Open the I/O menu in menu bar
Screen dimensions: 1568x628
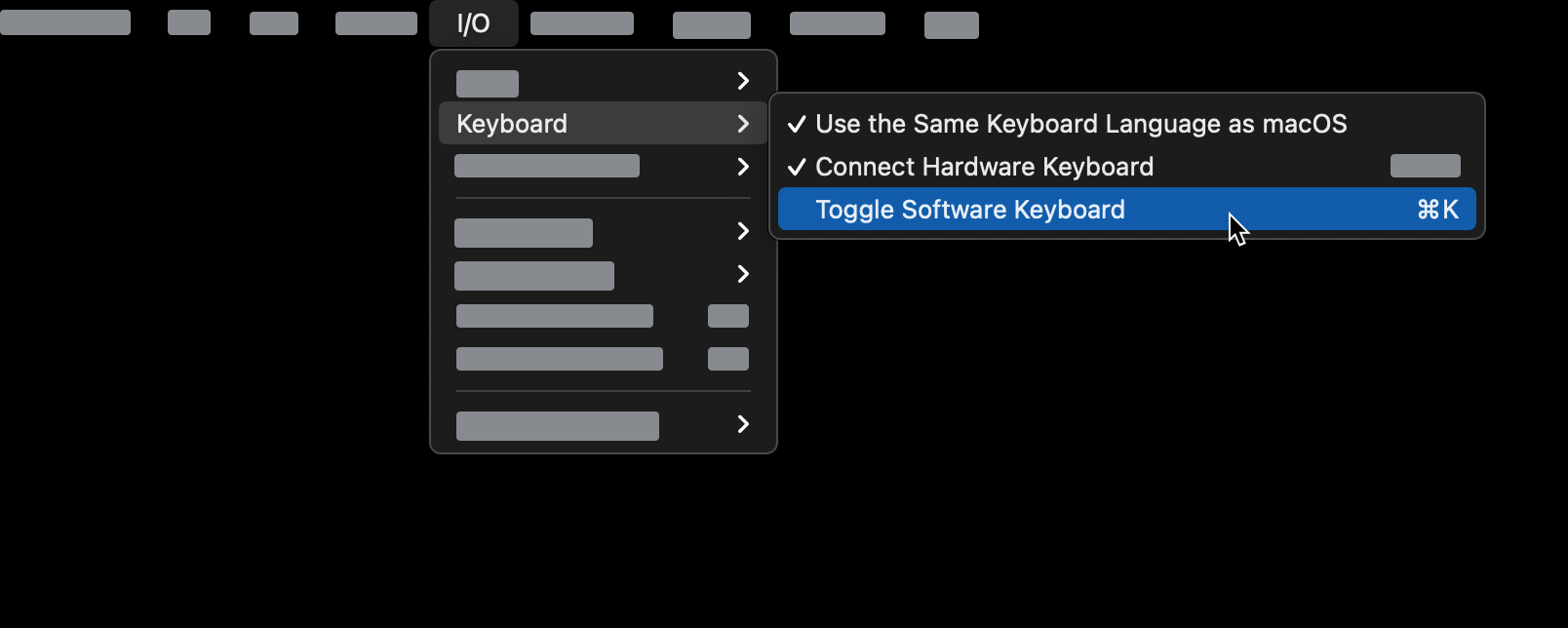[474, 23]
